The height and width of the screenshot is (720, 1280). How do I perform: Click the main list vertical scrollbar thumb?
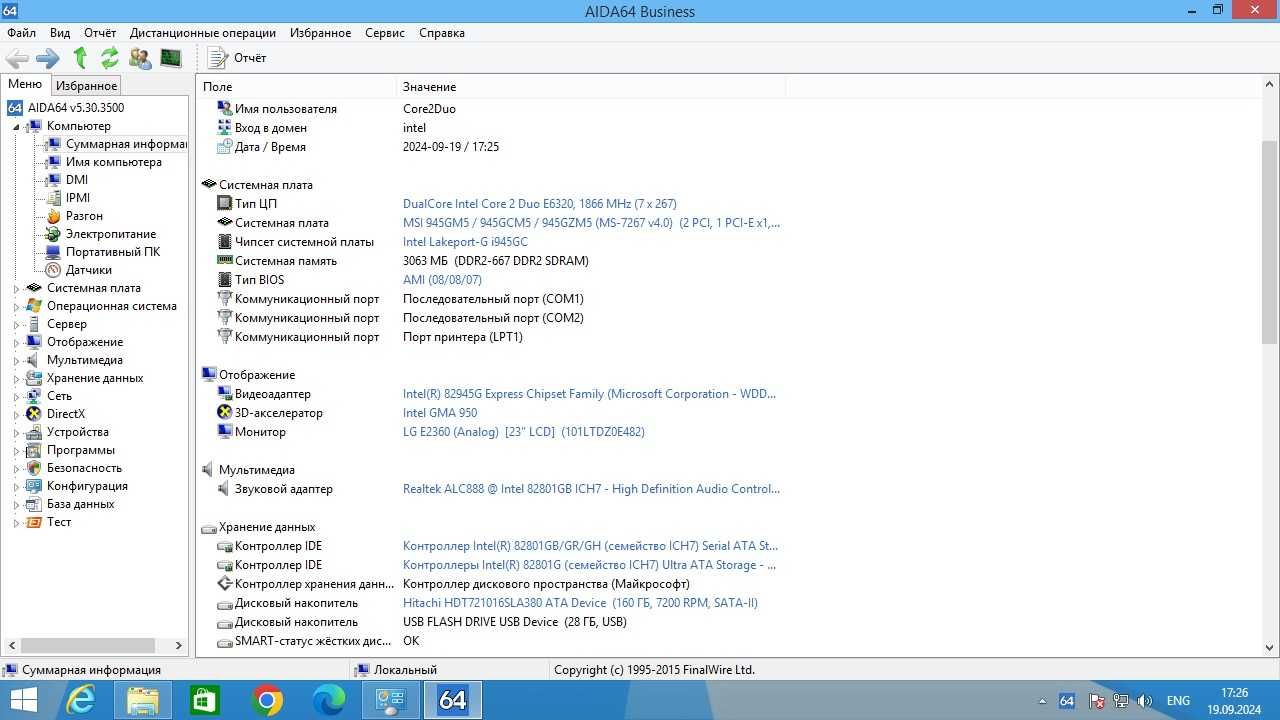coord(1270,242)
